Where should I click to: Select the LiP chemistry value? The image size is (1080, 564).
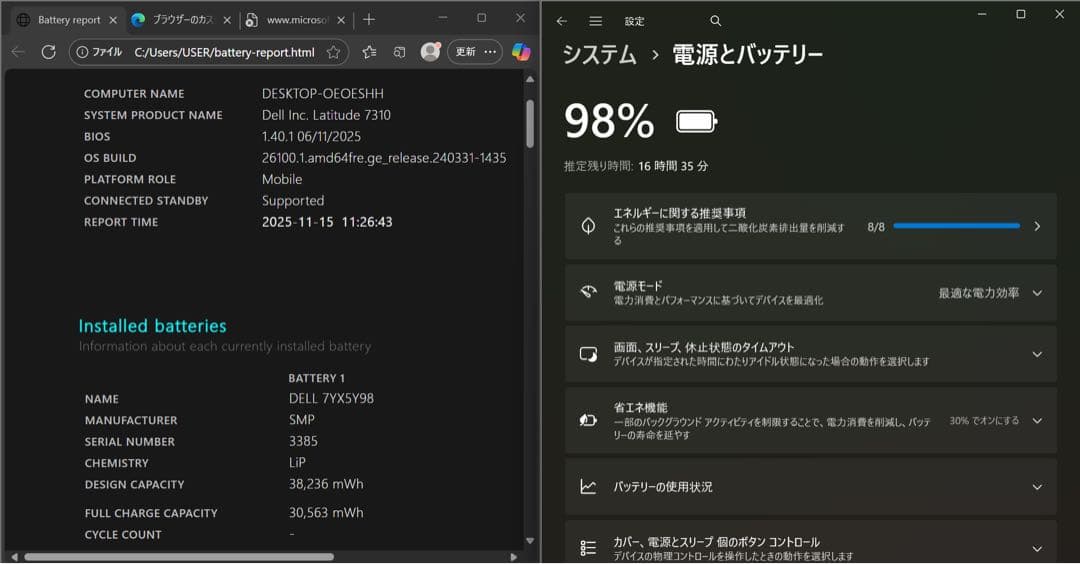click(x=297, y=463)
